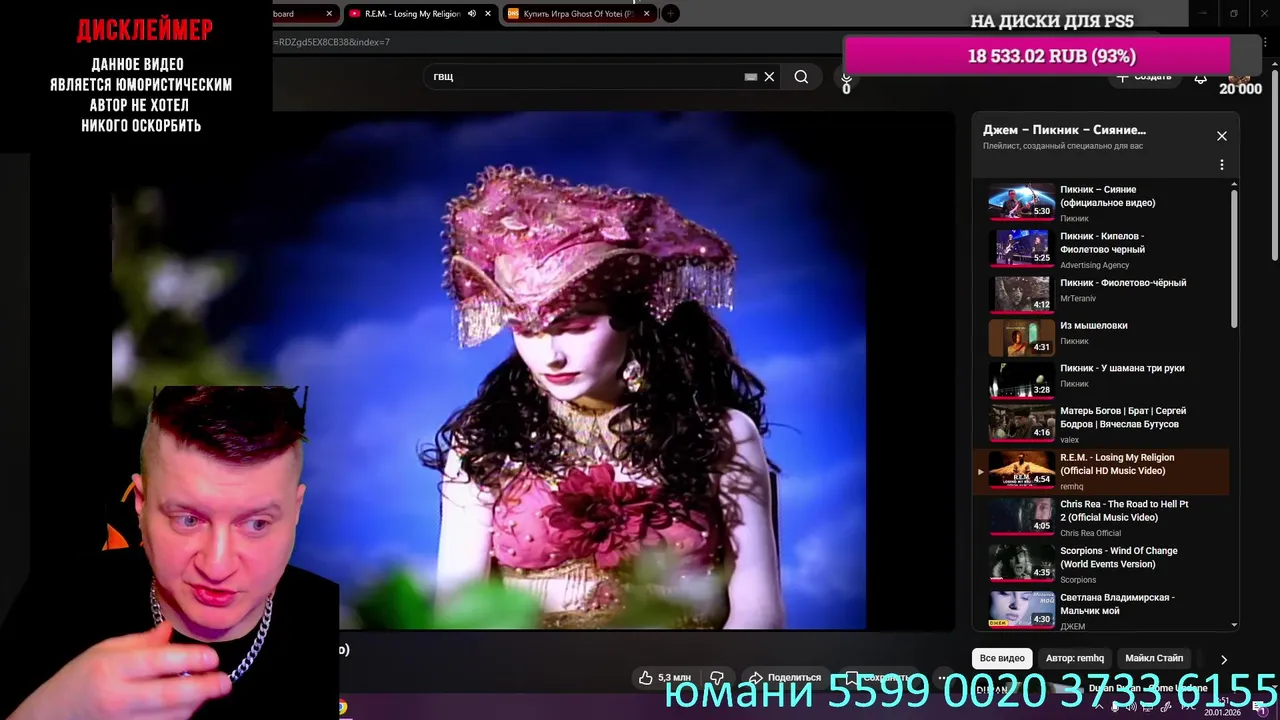Image resolution: width=1280 pixels, height=720 pixels.
Task: Switch to Ghost Of Yotei shop tab
Action: (580, 14)
